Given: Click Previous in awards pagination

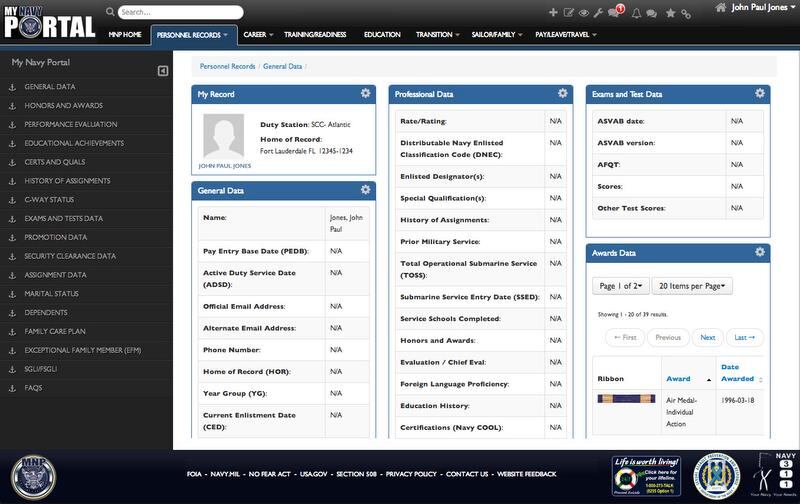Looking at the screenshot, I should click(x=668, y=338).
